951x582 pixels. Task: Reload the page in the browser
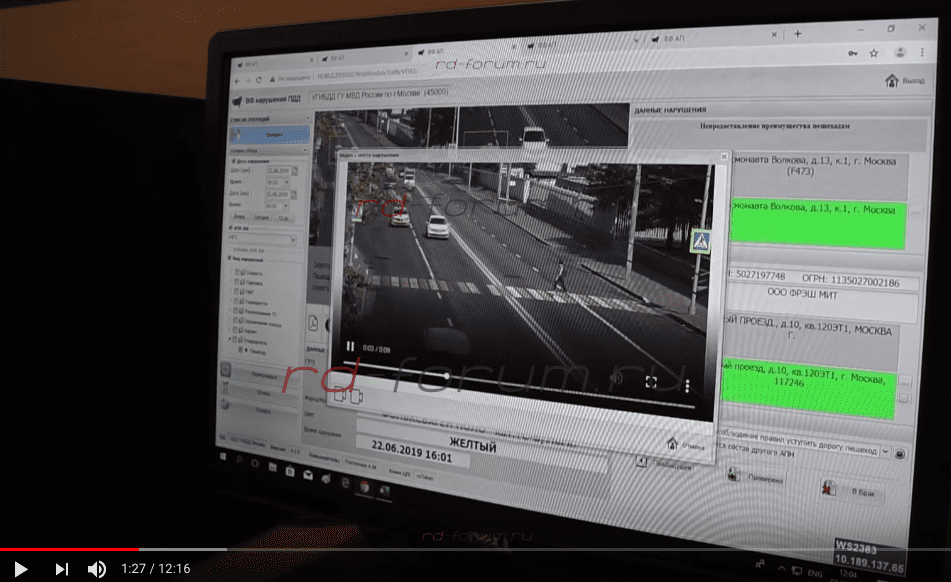(x=258, y=80)
